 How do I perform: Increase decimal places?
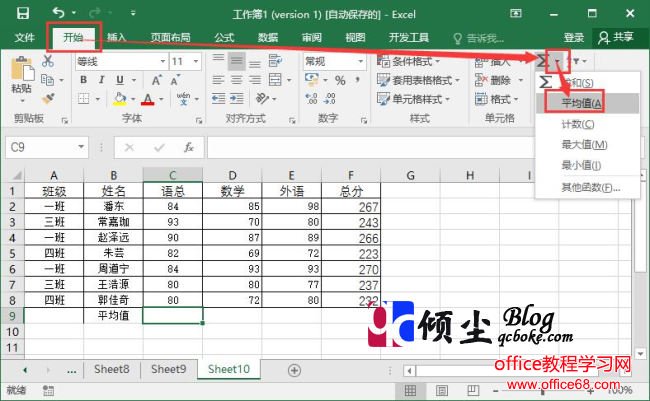[311, 99]
